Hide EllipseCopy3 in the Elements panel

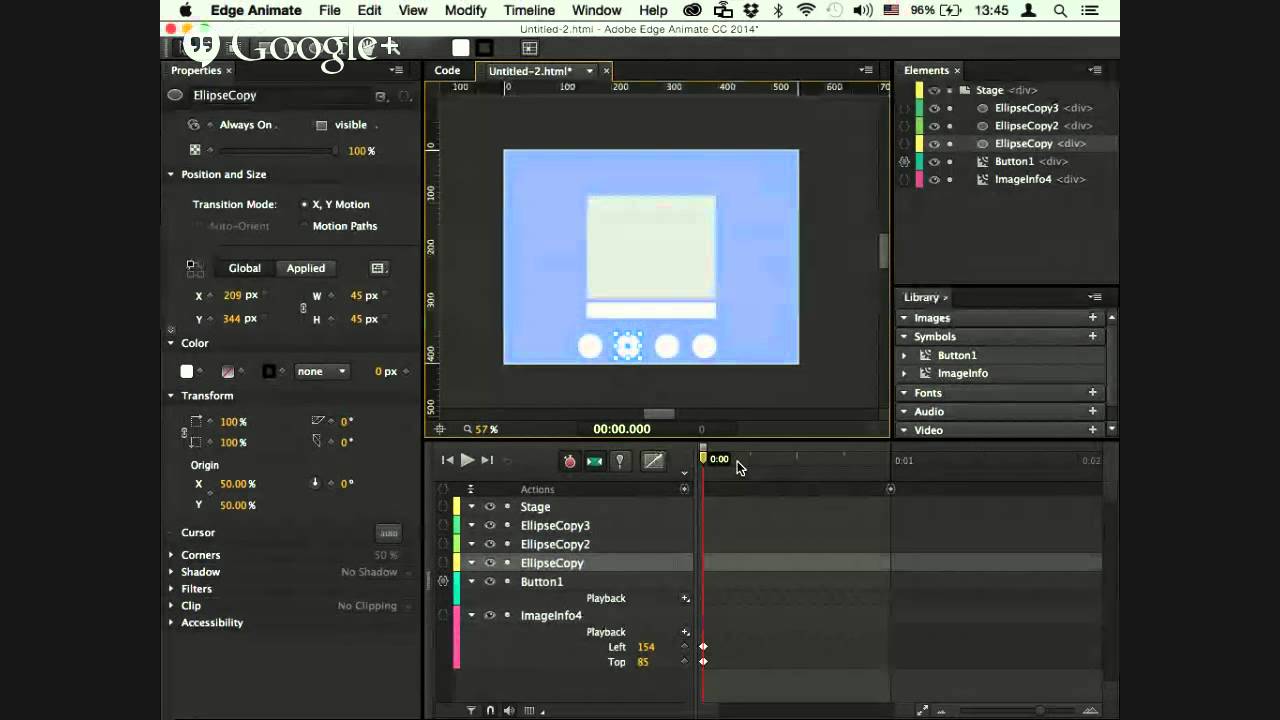(x=934, y=108)
